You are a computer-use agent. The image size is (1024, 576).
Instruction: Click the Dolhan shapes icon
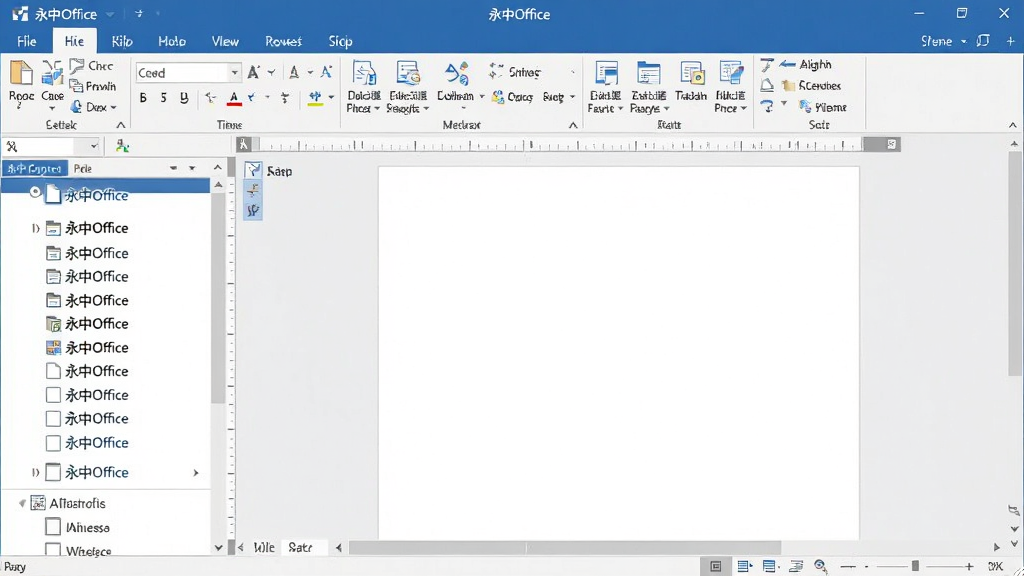(x=456, y=74)
